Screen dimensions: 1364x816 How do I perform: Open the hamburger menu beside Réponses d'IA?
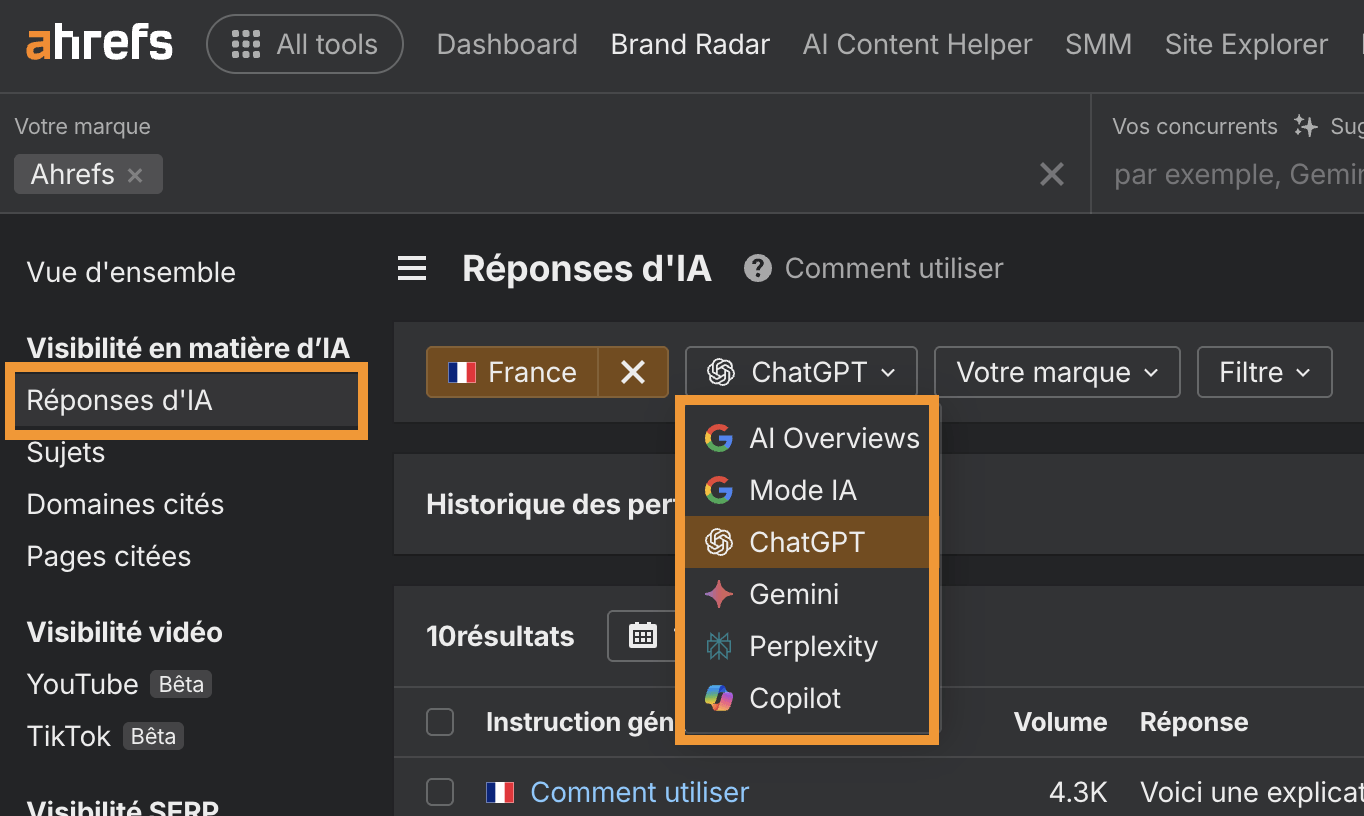coord(412,267)
